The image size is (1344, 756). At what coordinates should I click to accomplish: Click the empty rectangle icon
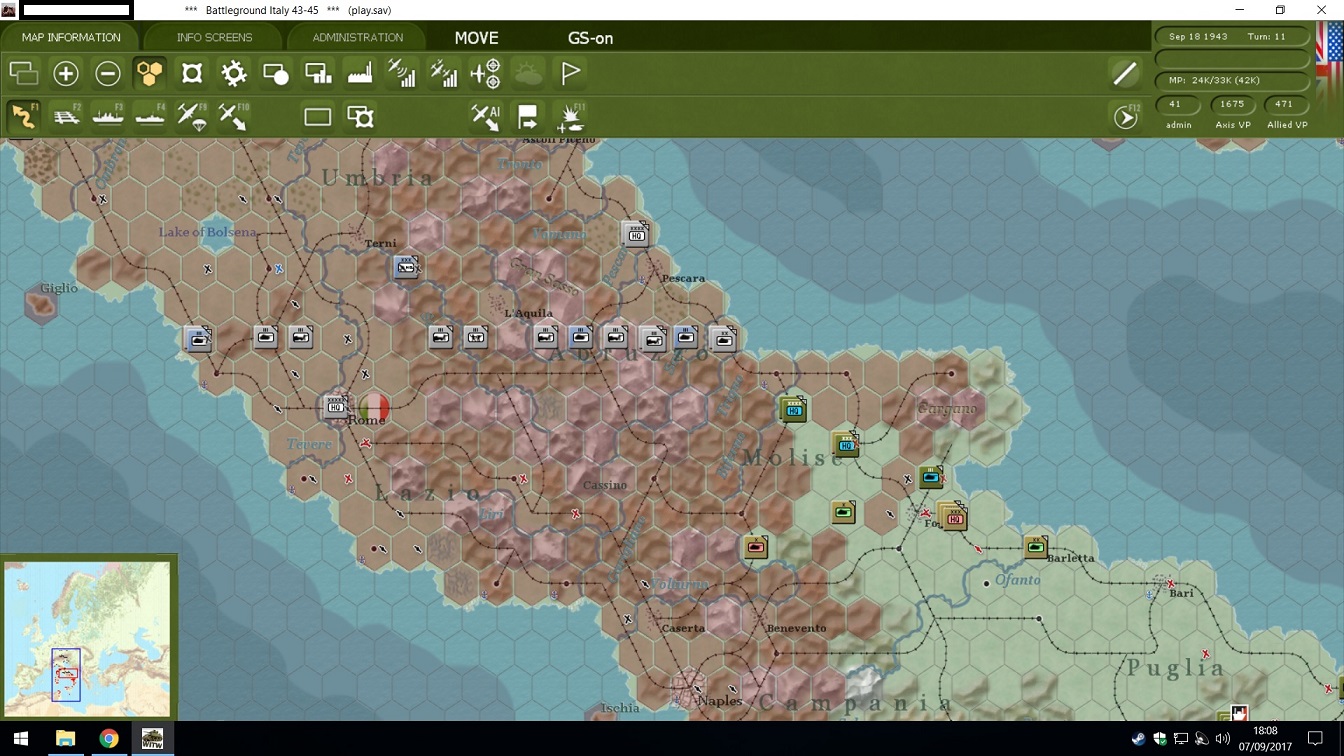click(x=318, y=117)
